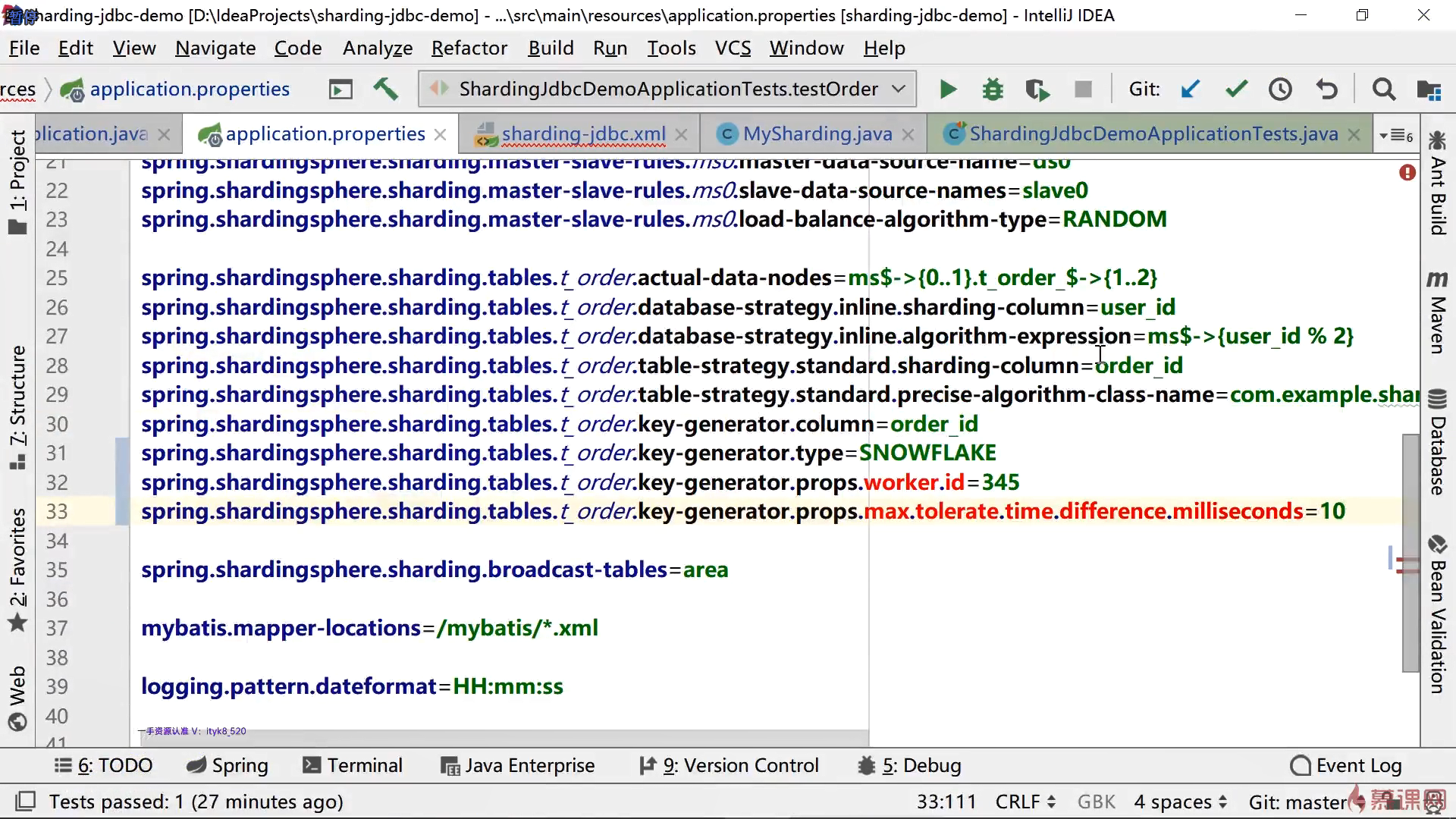Start debugging with the bug icon

(993, 89)
